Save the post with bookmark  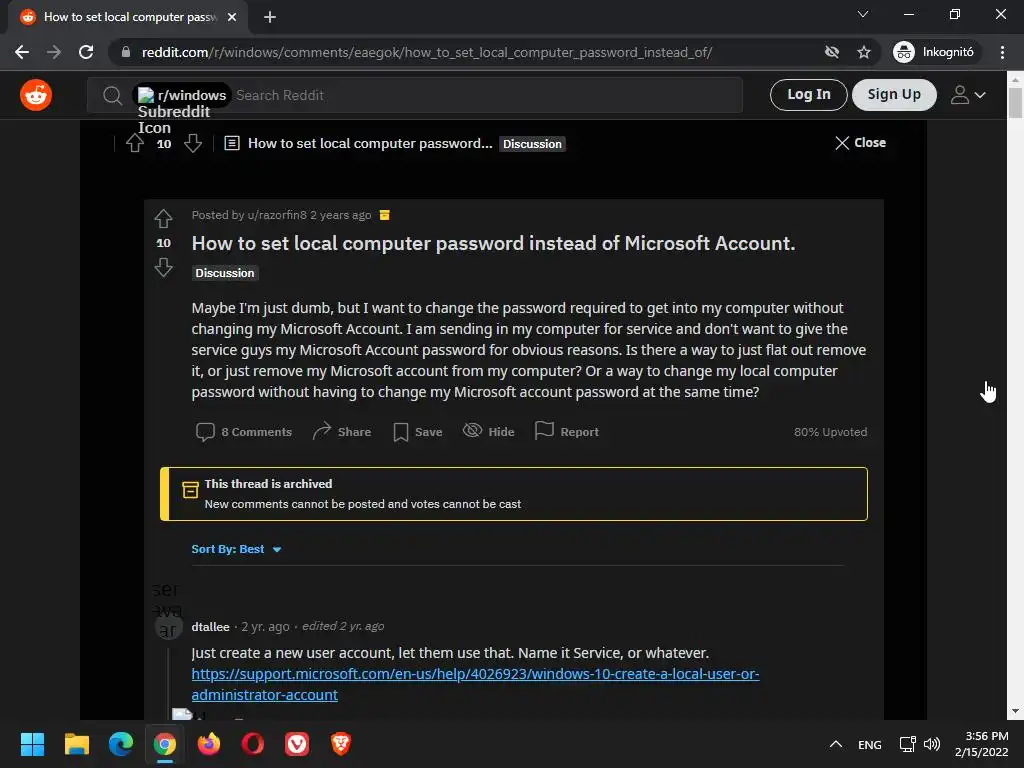pos(418,432)
